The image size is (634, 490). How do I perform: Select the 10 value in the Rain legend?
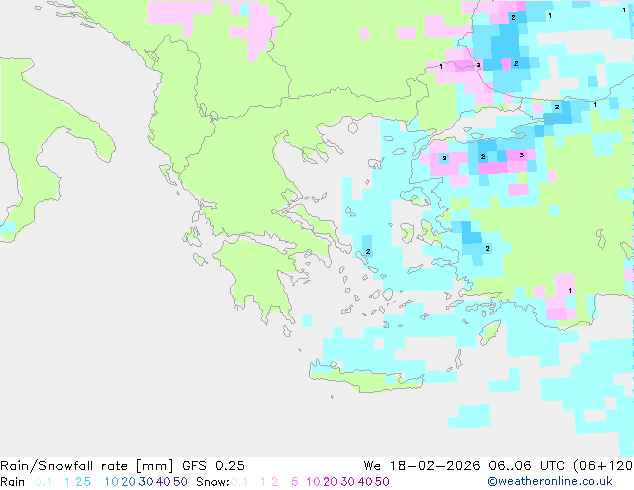pos(111,482)
